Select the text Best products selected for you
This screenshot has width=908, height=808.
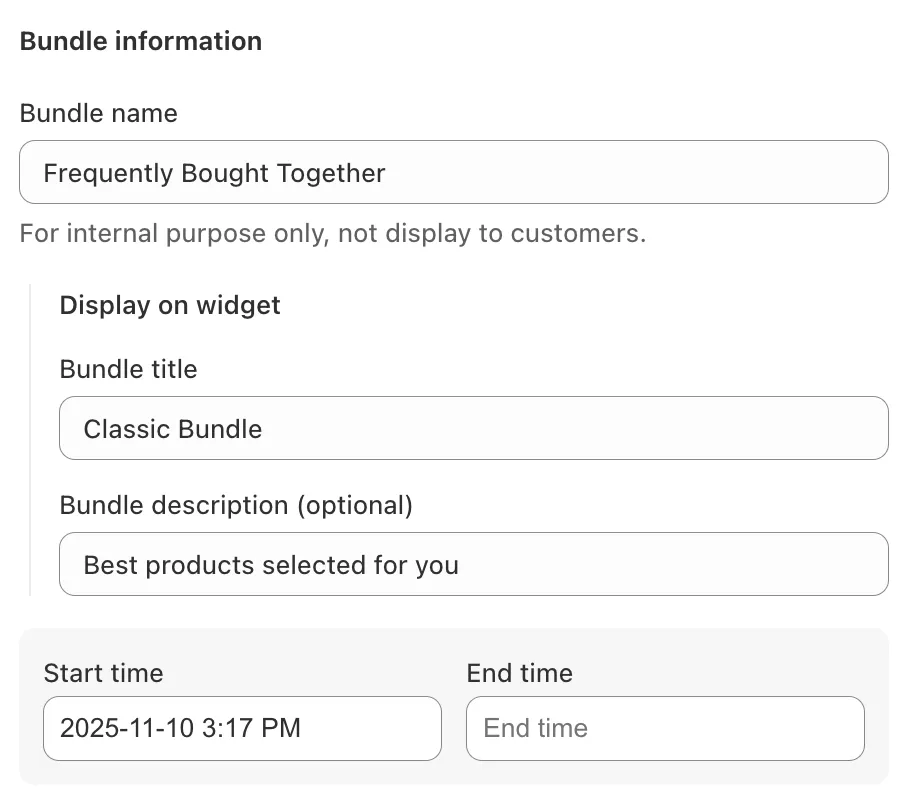tap(270, 564)
